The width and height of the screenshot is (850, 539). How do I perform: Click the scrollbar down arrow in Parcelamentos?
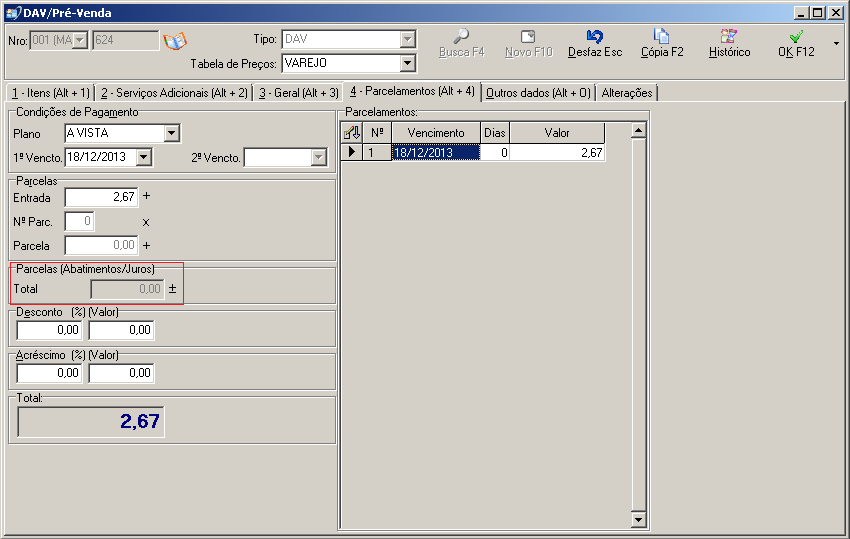click(x=638, y=519)
